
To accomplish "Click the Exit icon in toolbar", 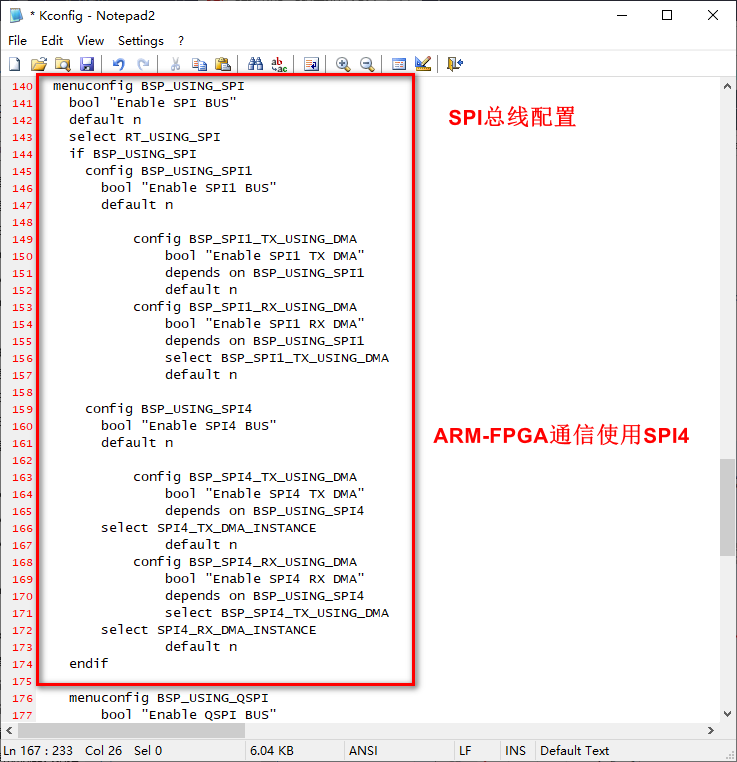I will coord(455,64).
